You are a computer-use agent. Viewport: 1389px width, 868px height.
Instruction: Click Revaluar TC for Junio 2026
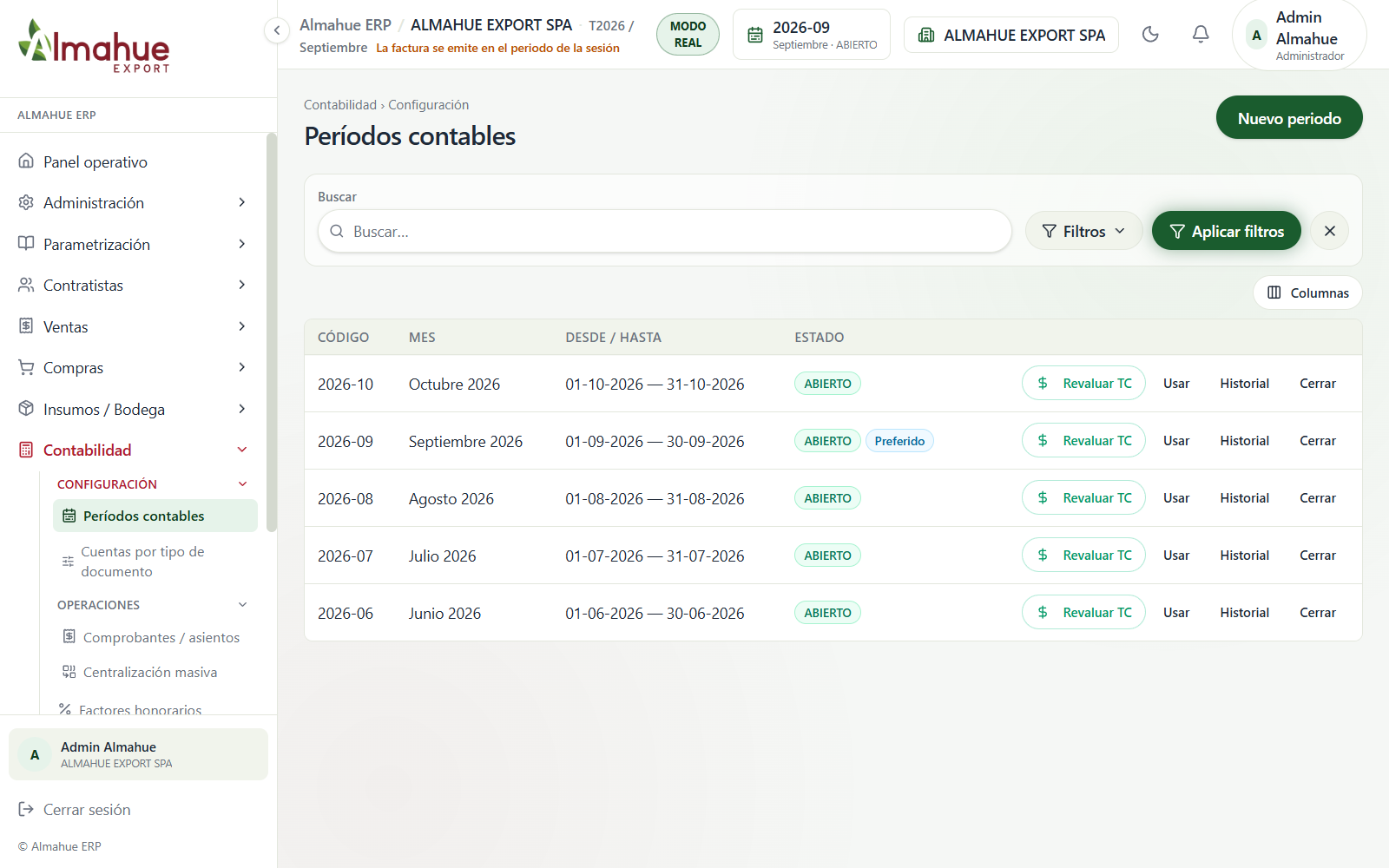1083,612
